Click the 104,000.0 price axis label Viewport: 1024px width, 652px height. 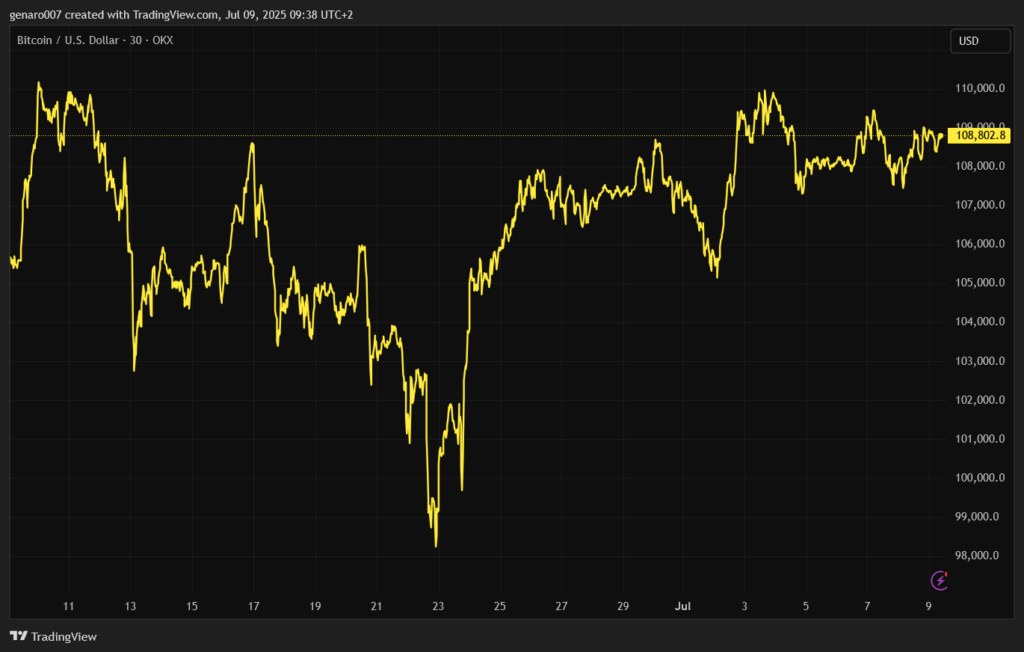[980, 322]
